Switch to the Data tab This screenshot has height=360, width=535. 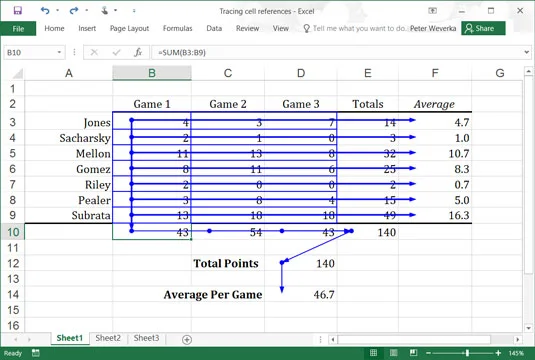[x=214, y=28]
